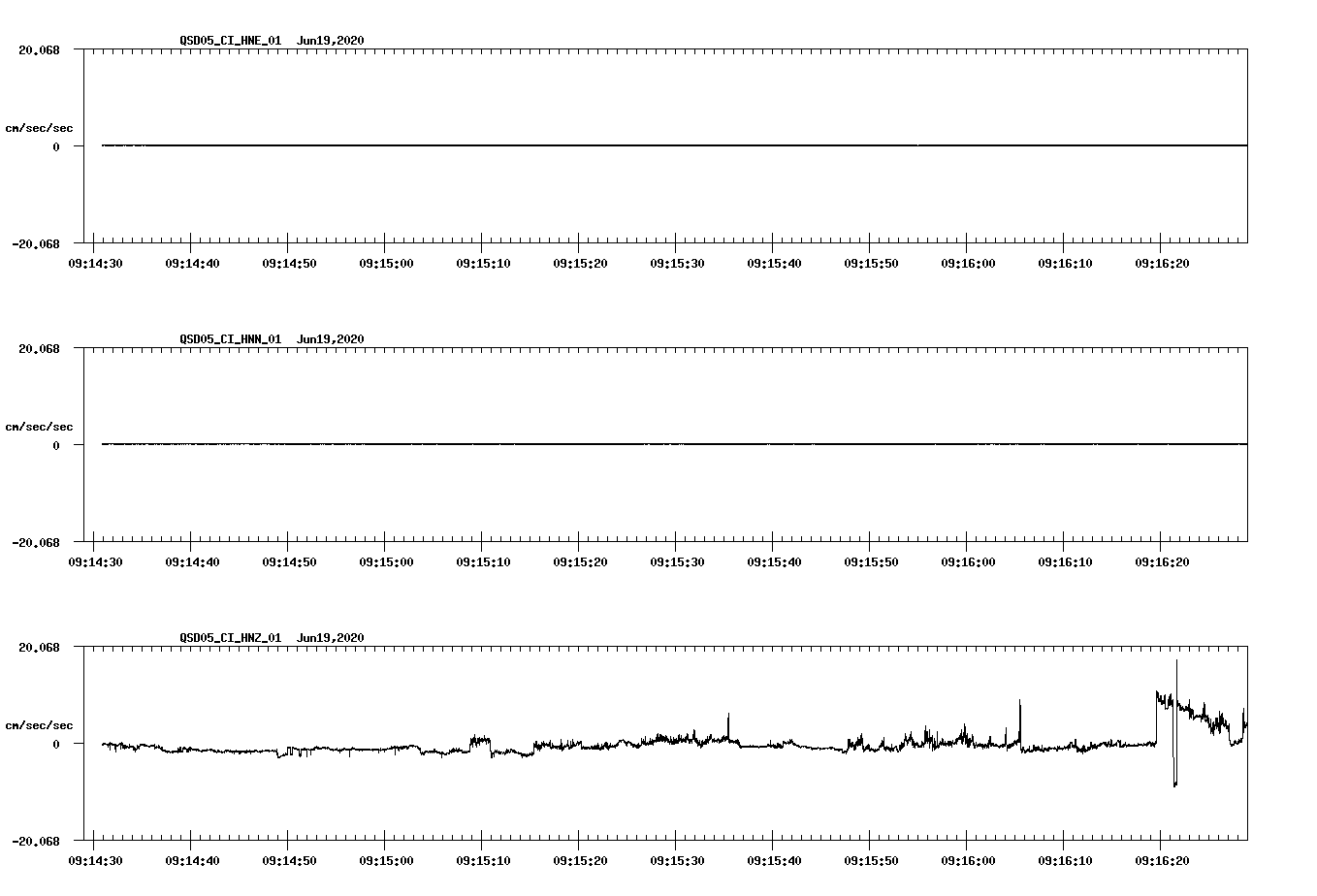Screen dimensions: 1317x896
Task: Click the zero axis label of HNZ plot
Action: click(x=56, y=745)
